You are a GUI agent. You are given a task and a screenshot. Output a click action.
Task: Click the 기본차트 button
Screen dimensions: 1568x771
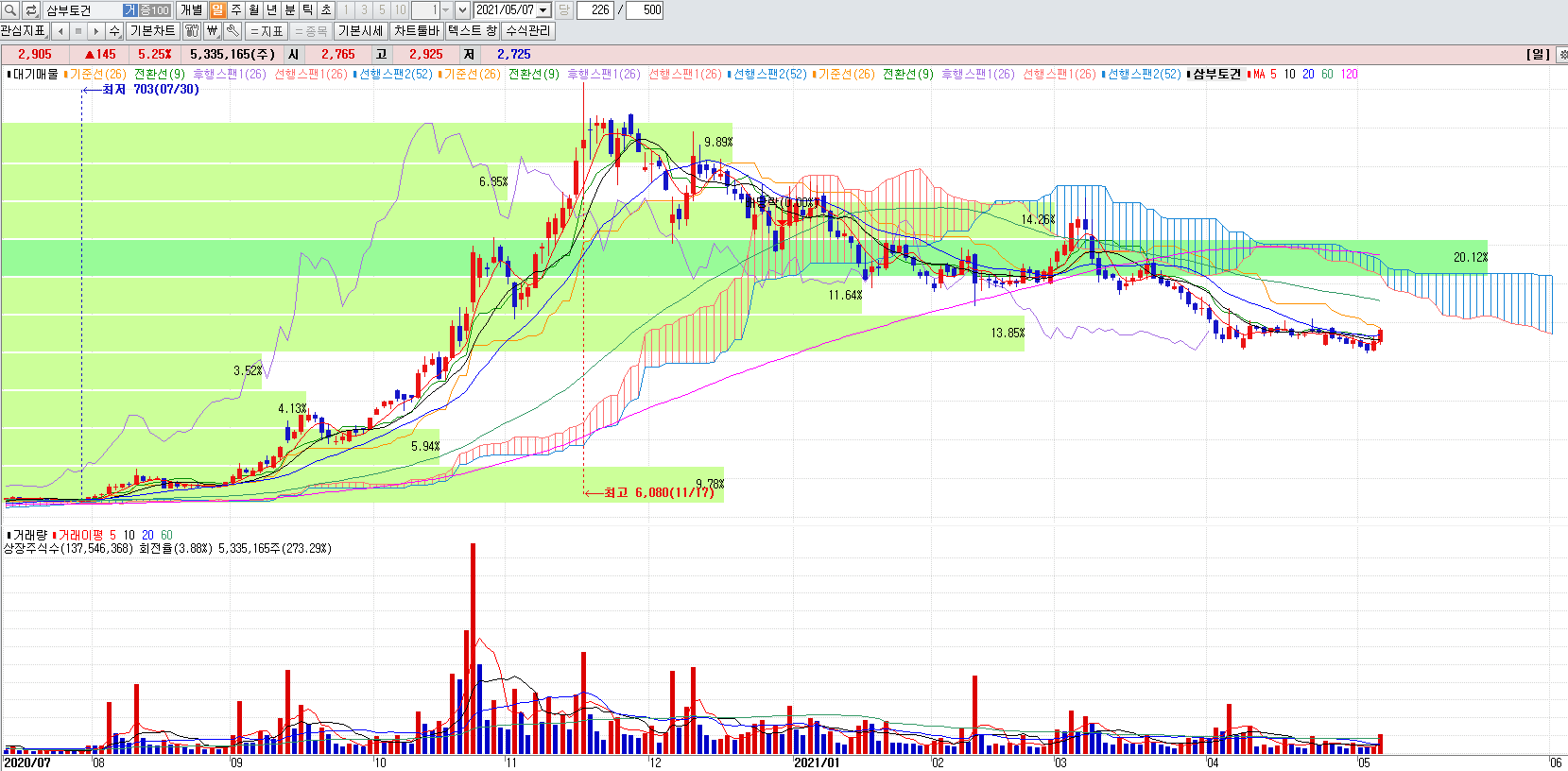point(152,31)
